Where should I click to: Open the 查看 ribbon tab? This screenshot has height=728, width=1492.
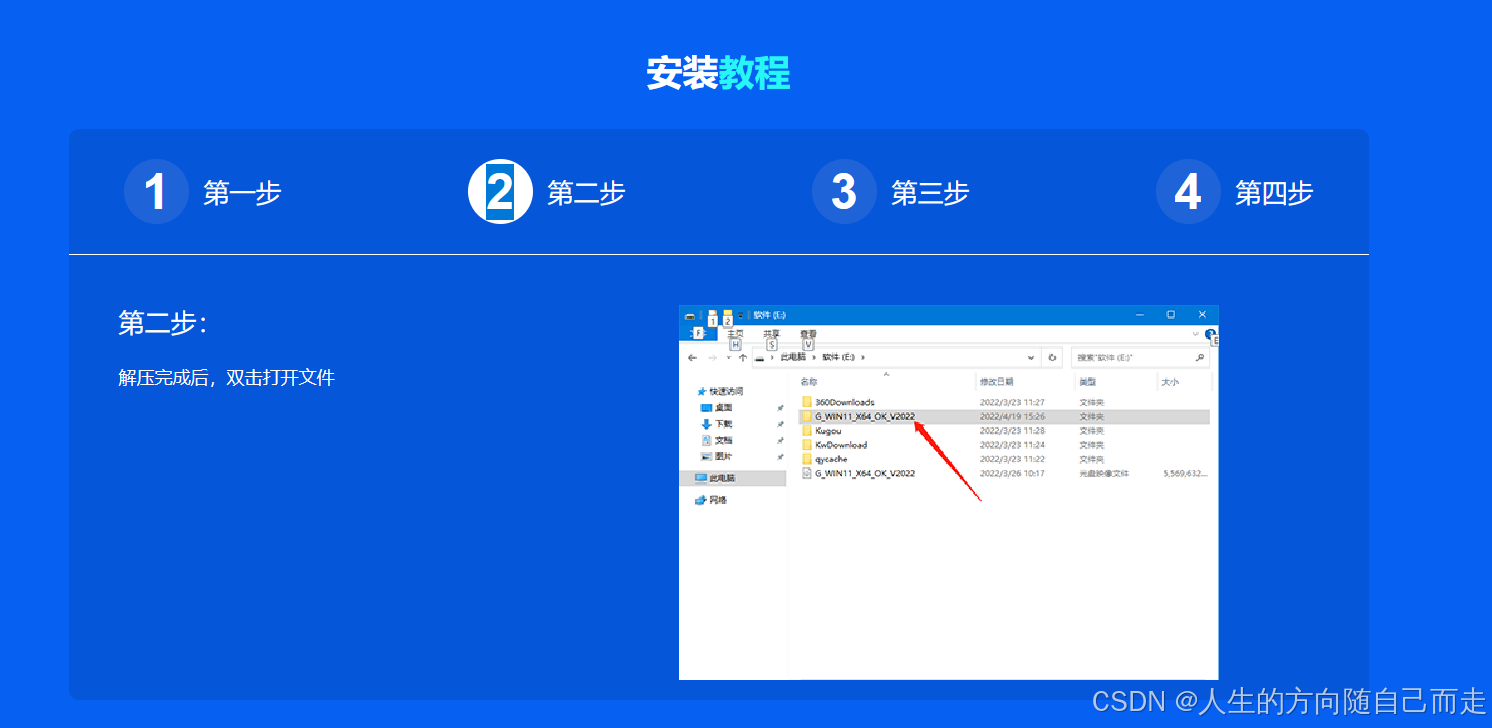(808, 334)
